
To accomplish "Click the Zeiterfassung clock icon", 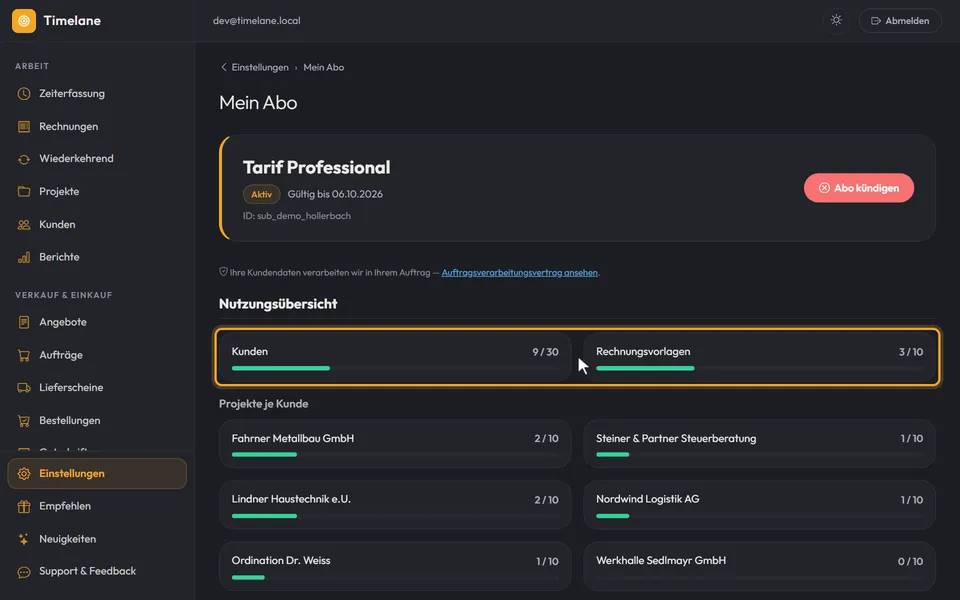I will coord(24,94).
